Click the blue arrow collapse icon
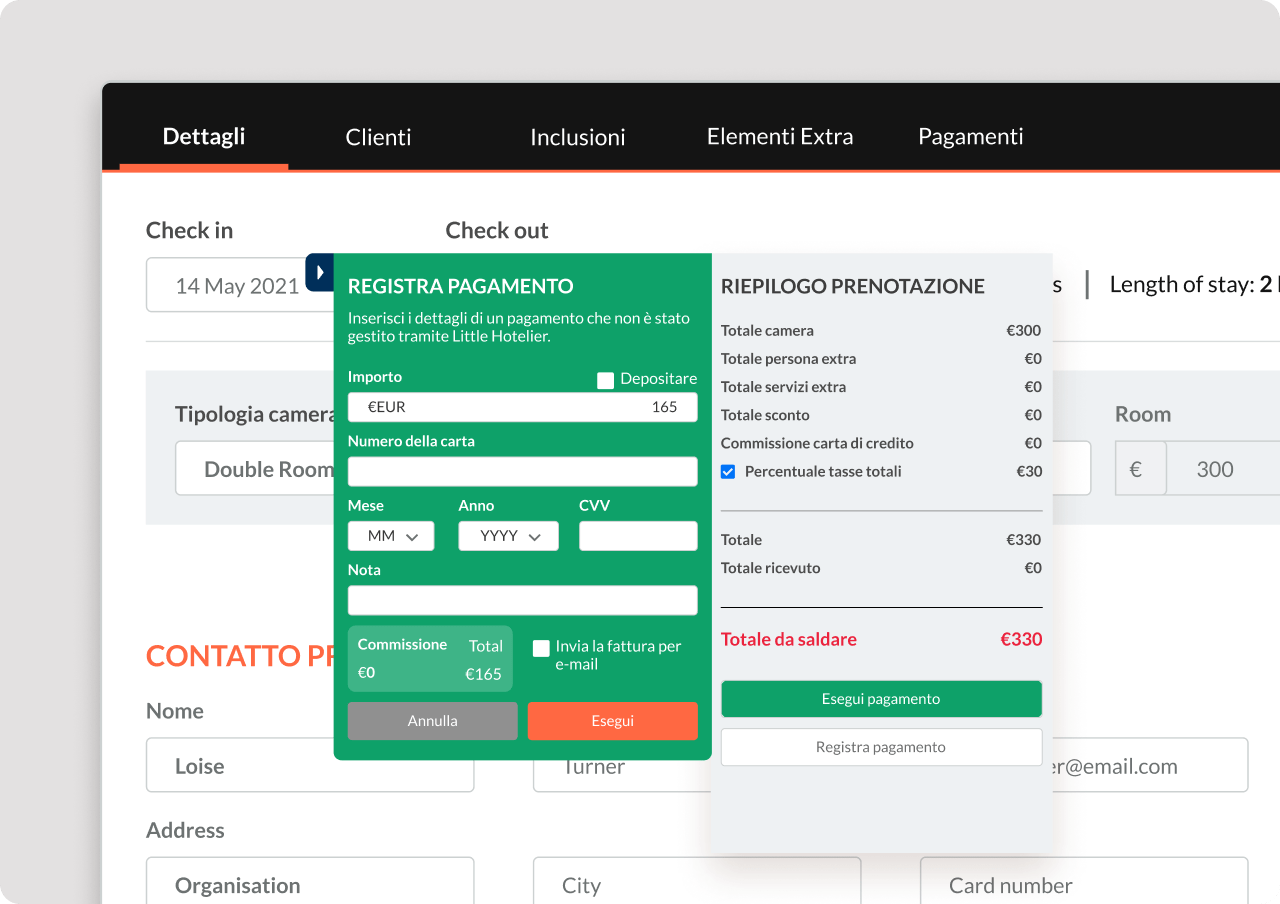This screenshot has width=1280, height=904. (319, 272)
